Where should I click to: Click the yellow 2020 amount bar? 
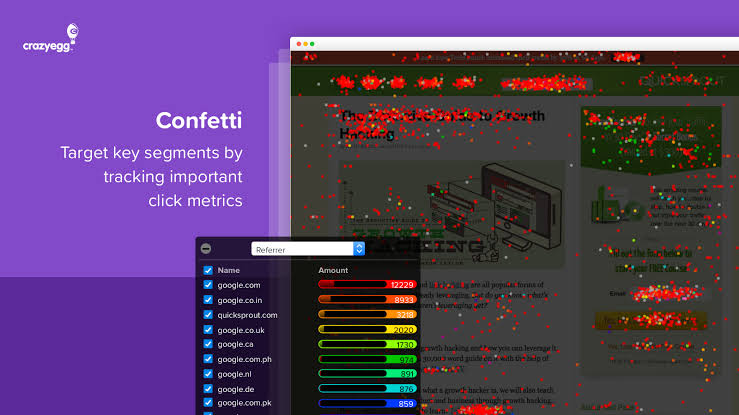pos(367,330)
